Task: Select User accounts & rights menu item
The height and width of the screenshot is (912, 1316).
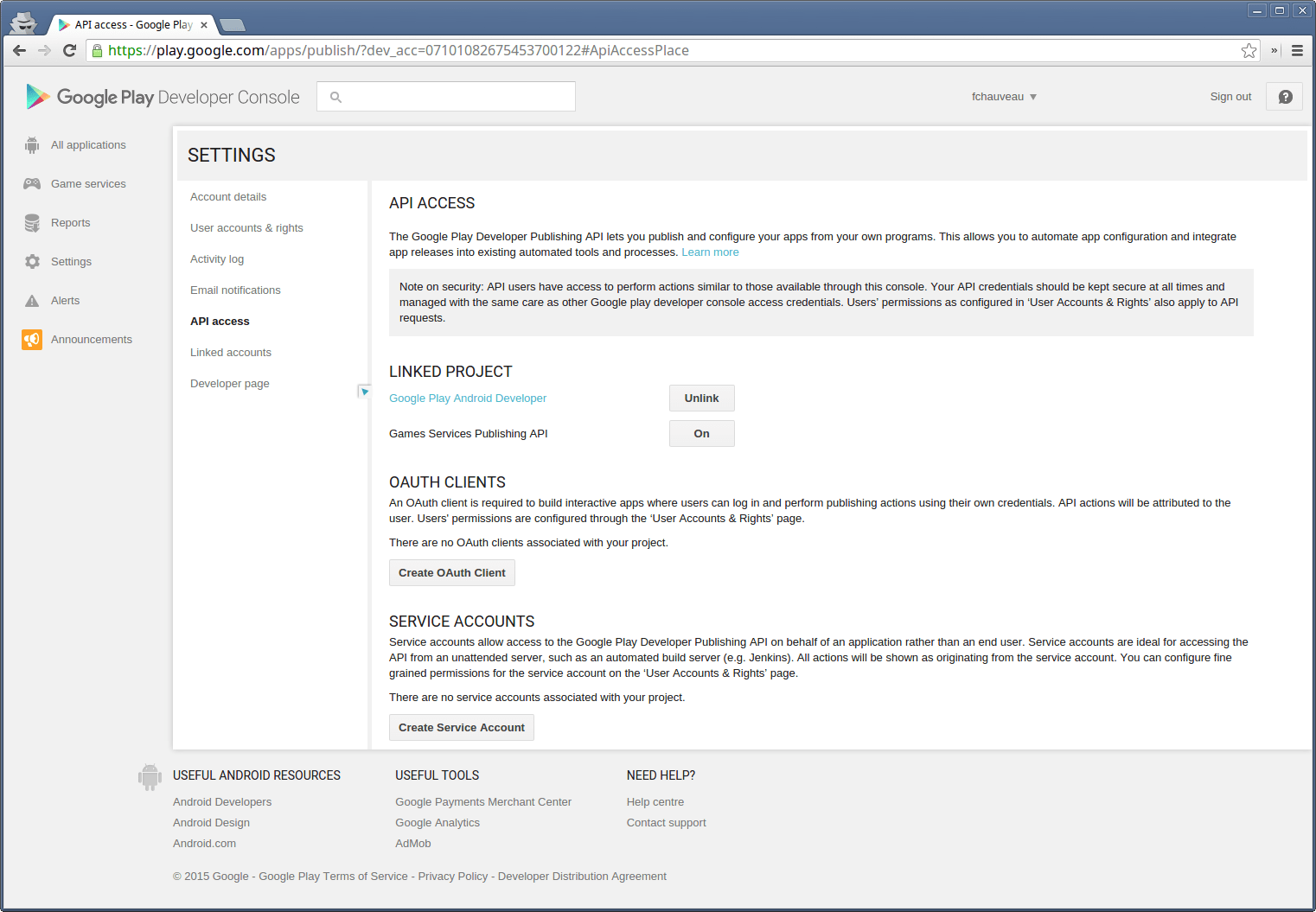Action: click(246, 228)
